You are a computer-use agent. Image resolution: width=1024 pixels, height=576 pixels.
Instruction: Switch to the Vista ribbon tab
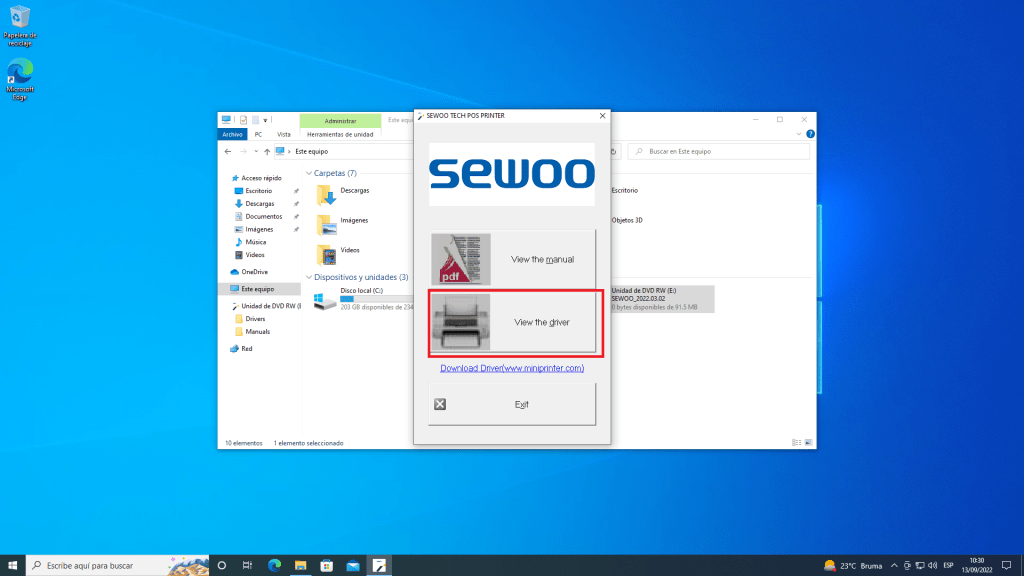[284, 134]
